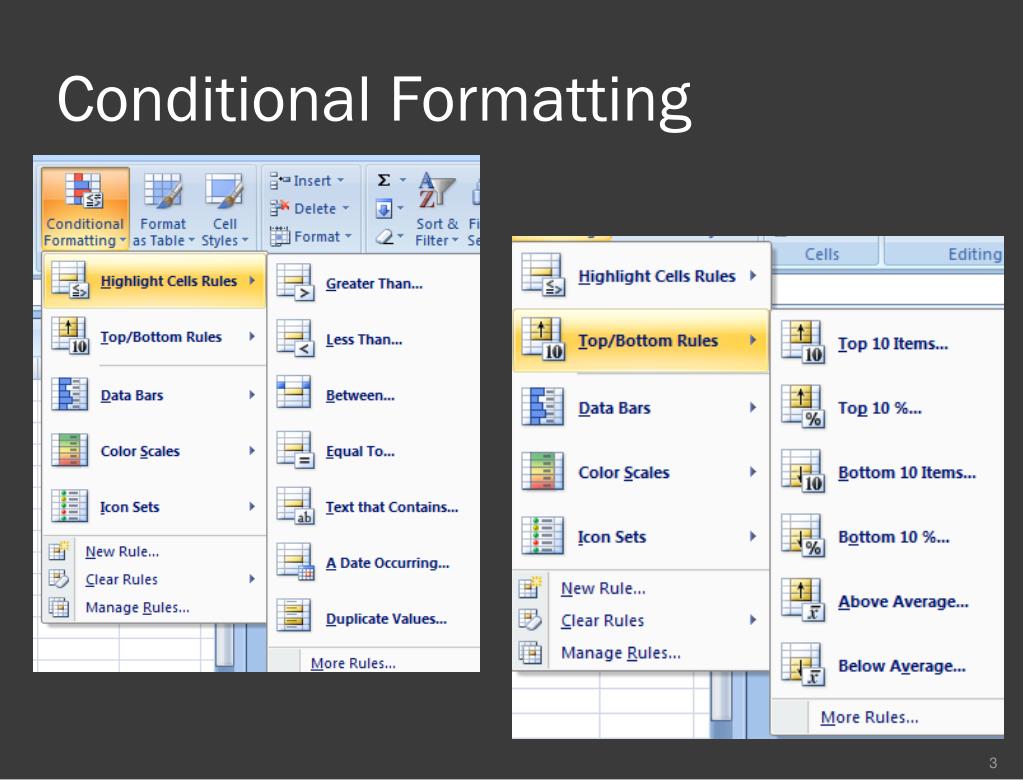Click the Editing group label
This screenshot has width=1023, height=780.
(x=975, y=253)
